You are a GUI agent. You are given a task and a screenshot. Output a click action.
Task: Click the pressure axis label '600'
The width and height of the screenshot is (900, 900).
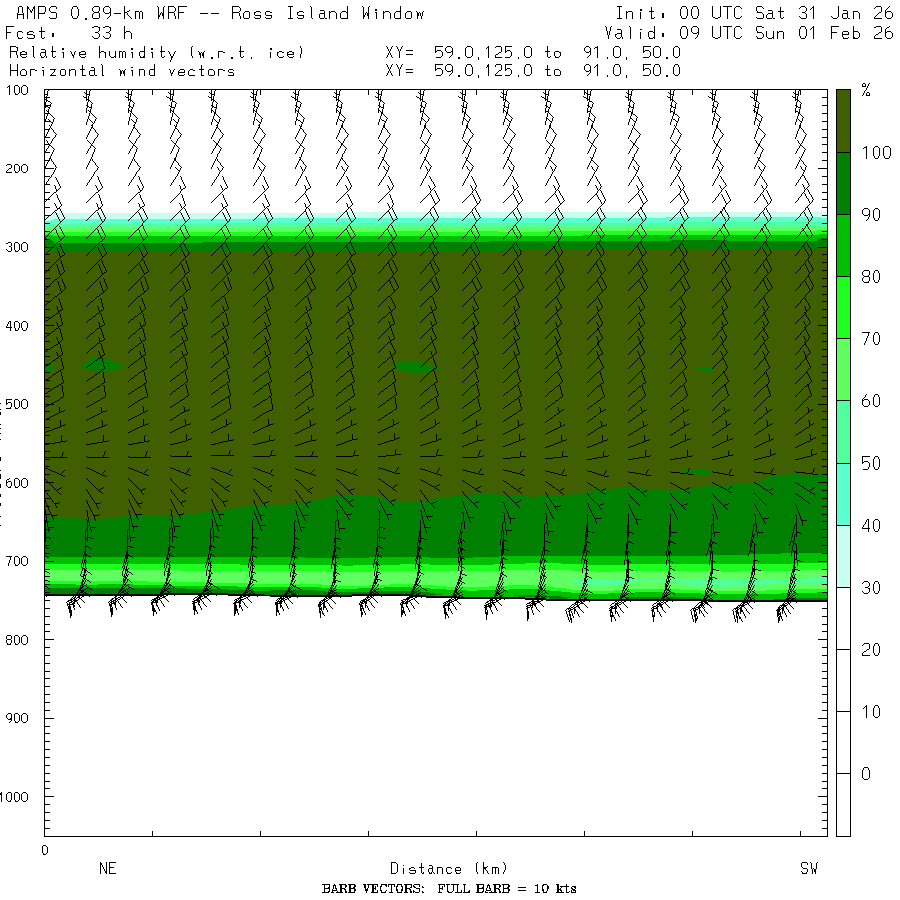click(17, 483)
